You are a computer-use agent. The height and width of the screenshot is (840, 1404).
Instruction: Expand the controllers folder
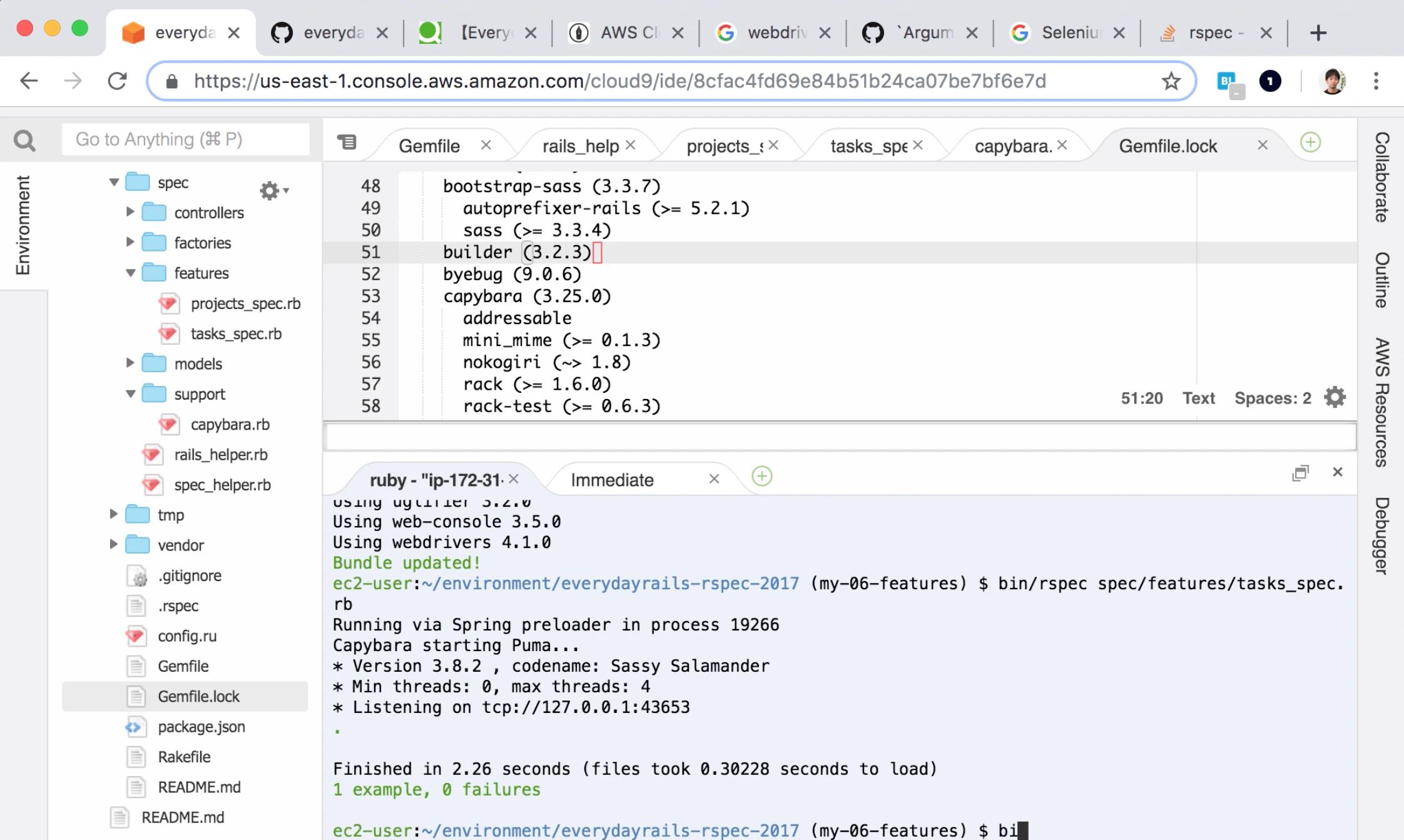[130, 212]
